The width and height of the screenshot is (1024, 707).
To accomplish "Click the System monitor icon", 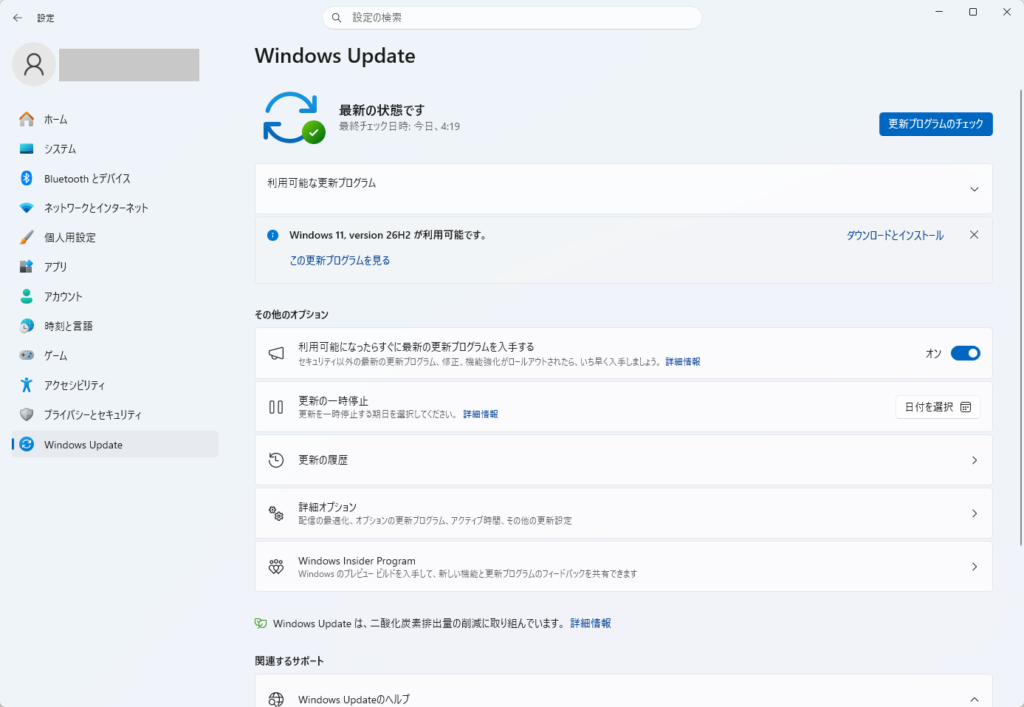I will (x=26, y=149).
